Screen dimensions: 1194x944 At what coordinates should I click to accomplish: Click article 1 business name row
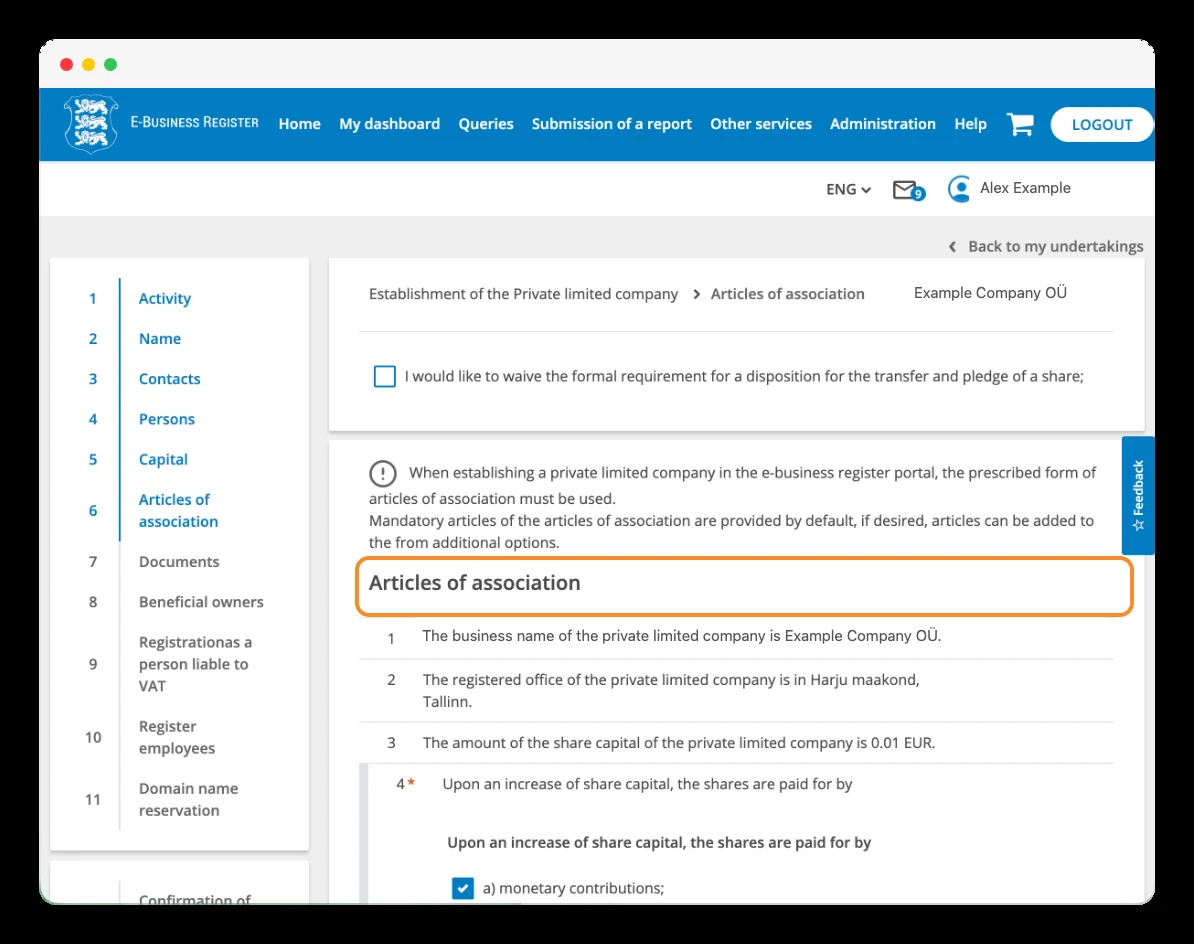tap(736, 636)
